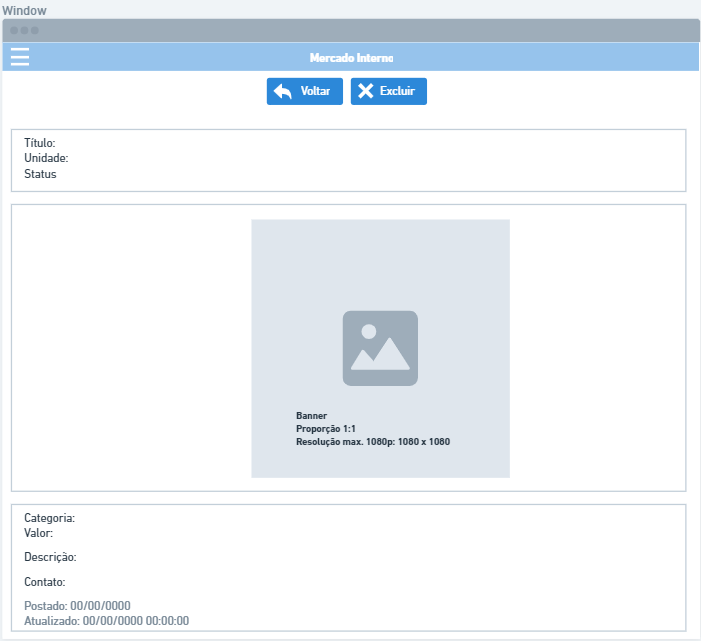
Task: Select the Descrição field
Action: point(50,557)
